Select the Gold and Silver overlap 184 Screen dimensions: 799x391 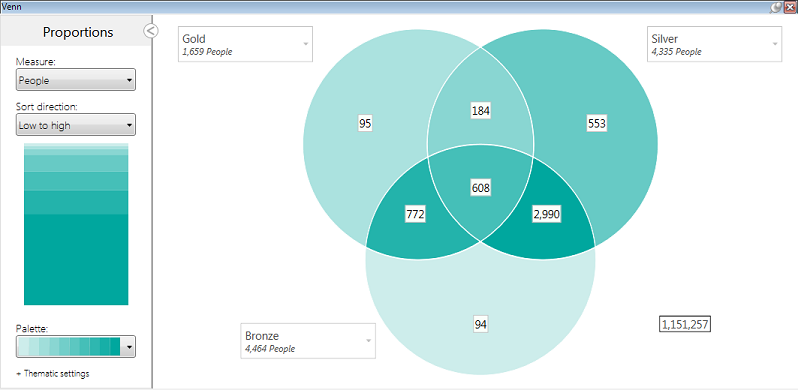coord(481,111)
